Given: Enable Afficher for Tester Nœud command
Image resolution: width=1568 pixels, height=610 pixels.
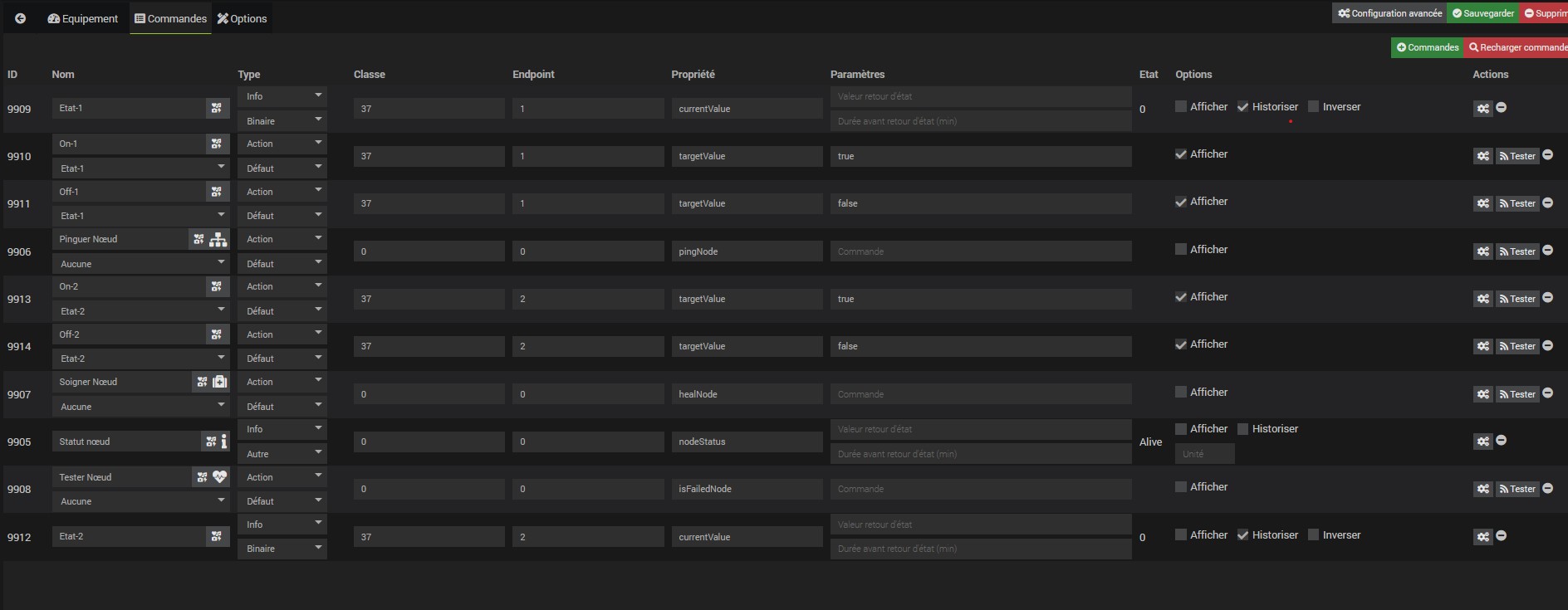Looking at the screenshot, I should click(x=1181, y=487).
